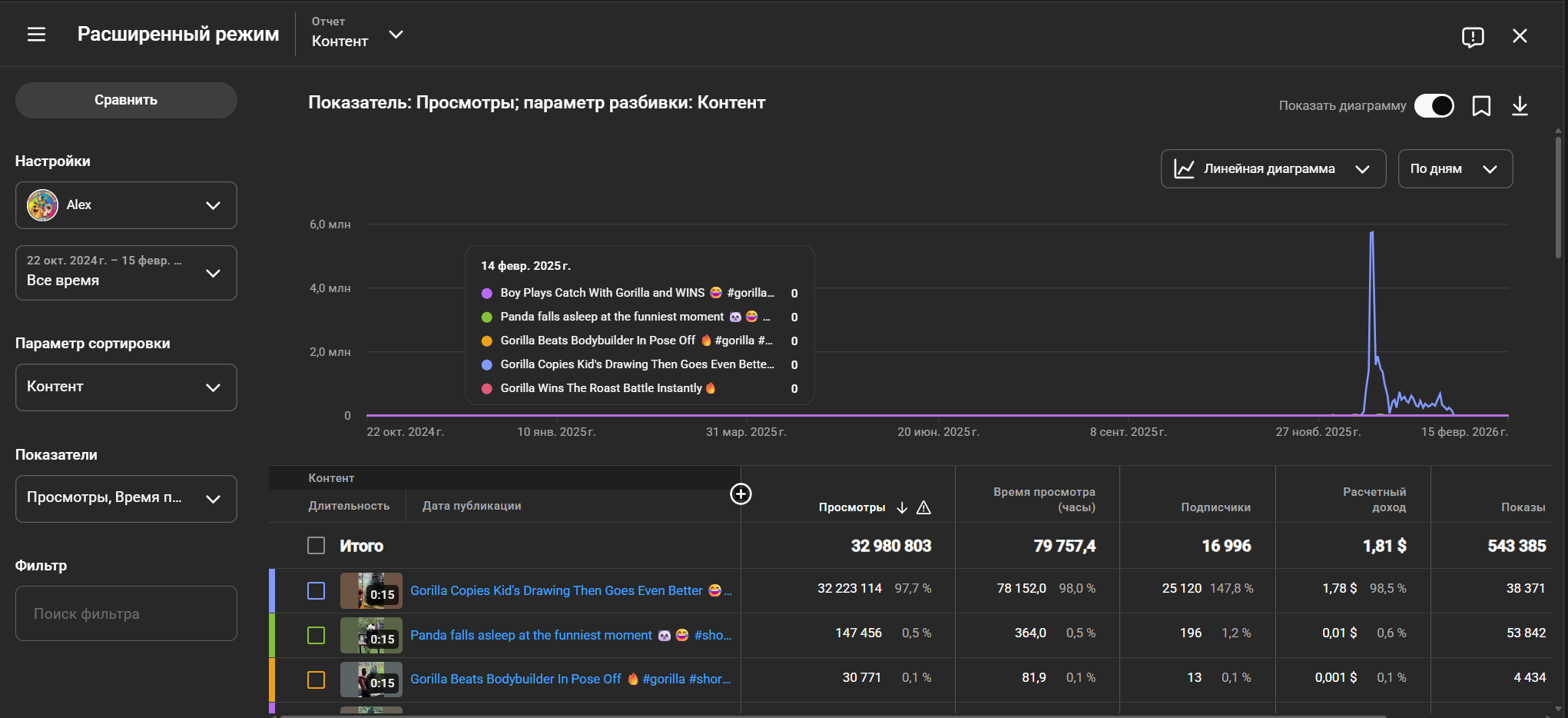Click the bookmark save report icon
Screen dimensions: 1568x718
1481,106
